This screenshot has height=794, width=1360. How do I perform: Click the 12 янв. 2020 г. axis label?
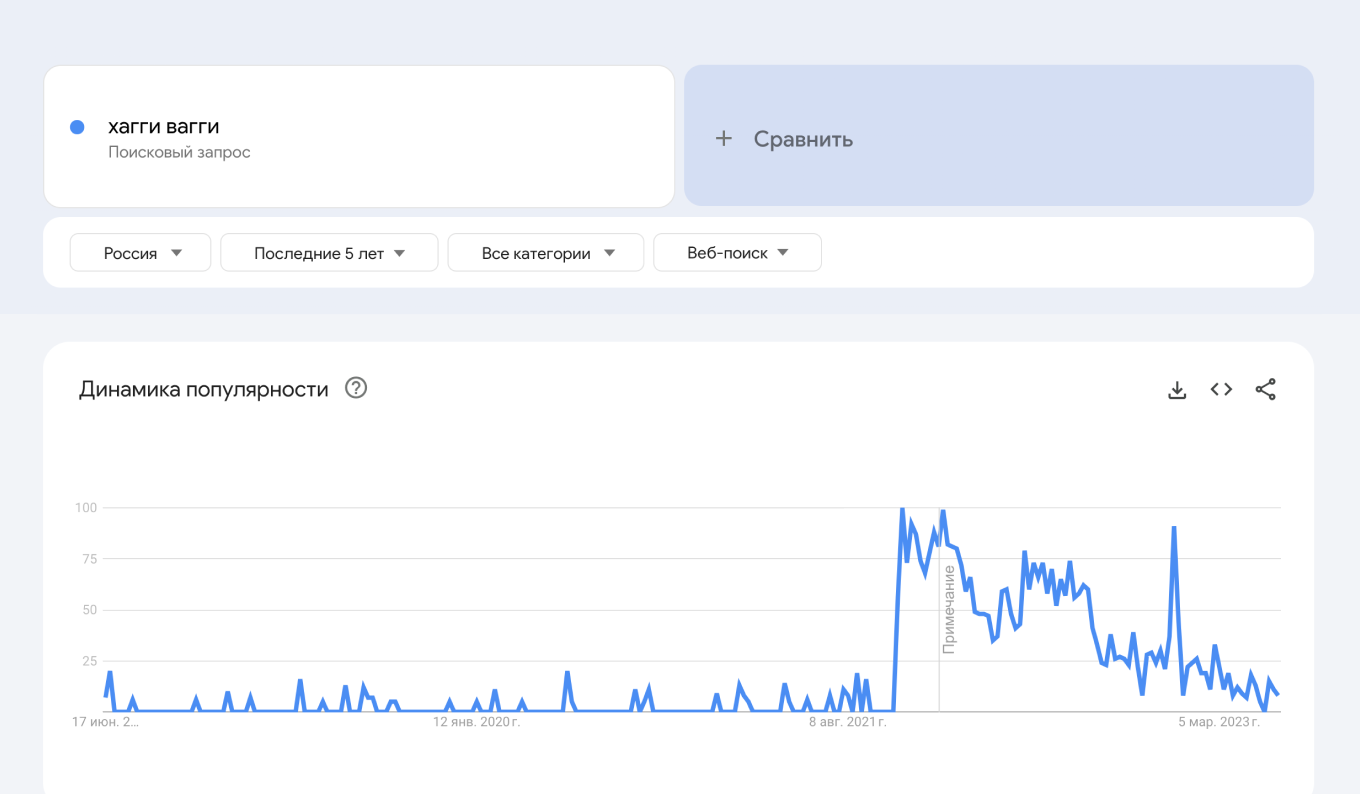tap(476, 722)
